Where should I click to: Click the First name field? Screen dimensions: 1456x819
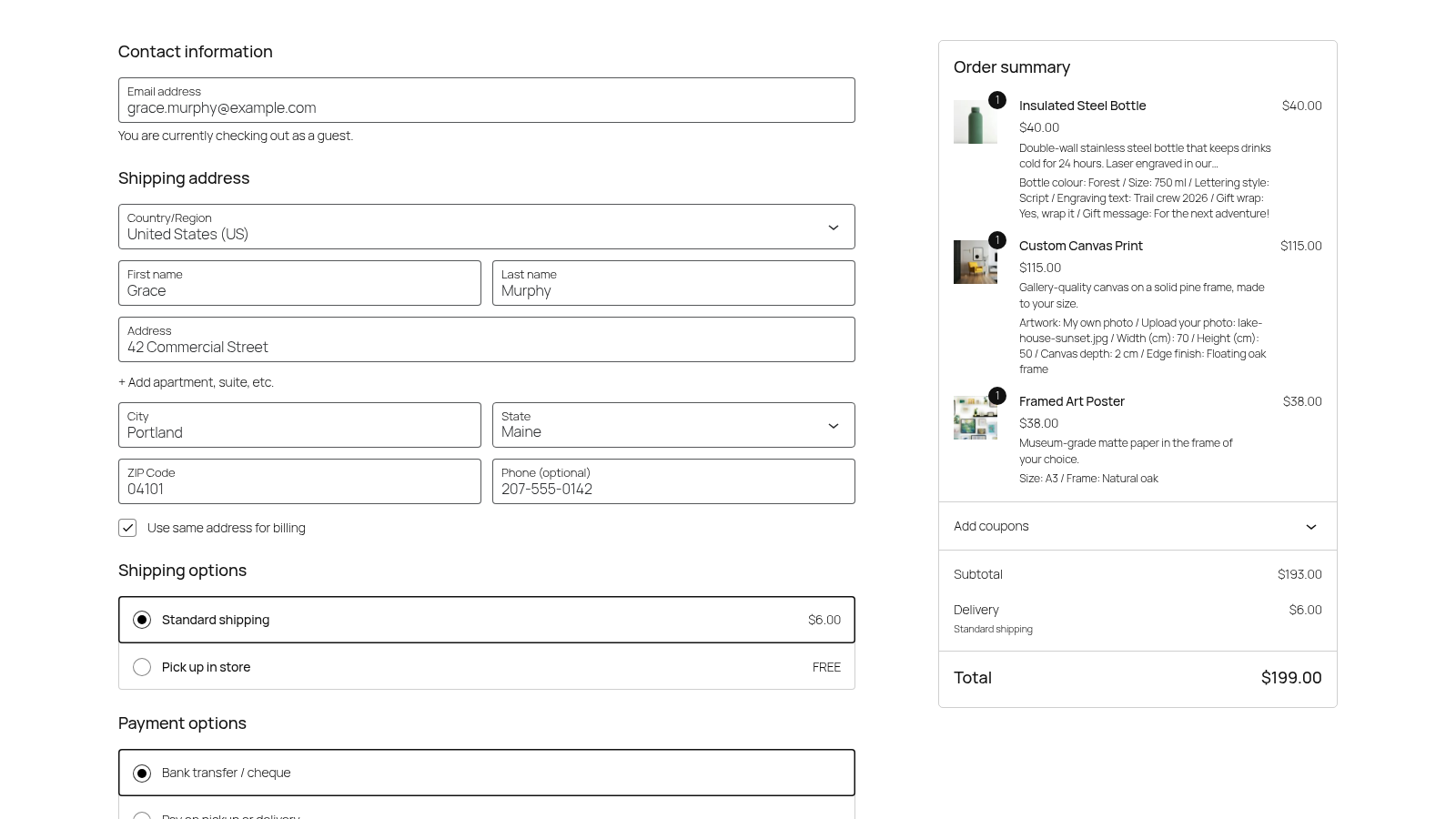(299, 283)
